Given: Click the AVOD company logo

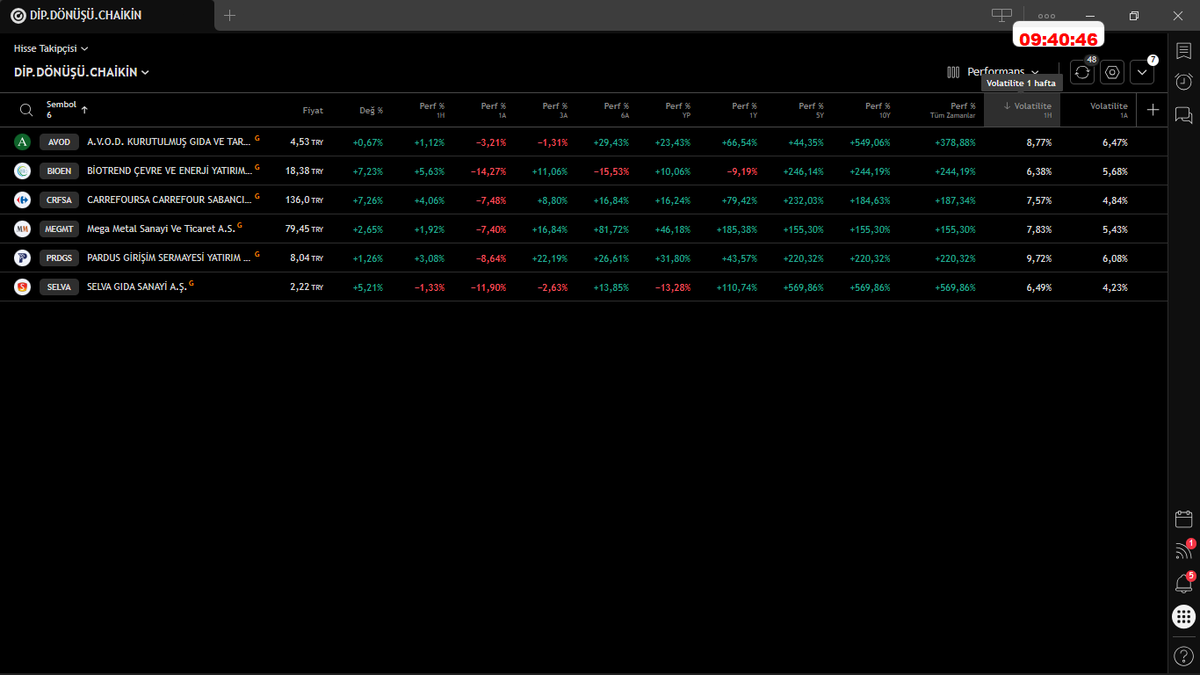Looking at the screenshot, I should click(22, 142).
